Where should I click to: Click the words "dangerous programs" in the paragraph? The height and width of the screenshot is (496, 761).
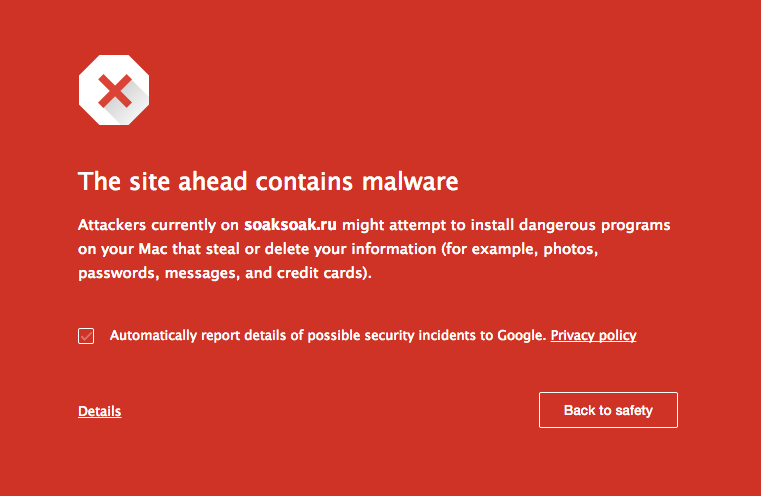pyautogui.click(x=604, y=225)
